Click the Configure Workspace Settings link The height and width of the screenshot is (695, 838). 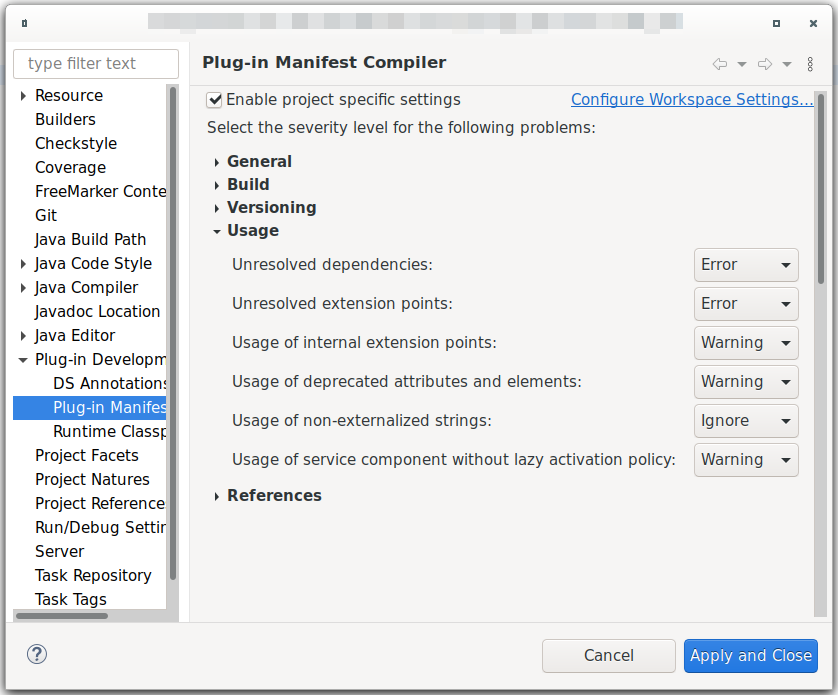pos(692,99)
